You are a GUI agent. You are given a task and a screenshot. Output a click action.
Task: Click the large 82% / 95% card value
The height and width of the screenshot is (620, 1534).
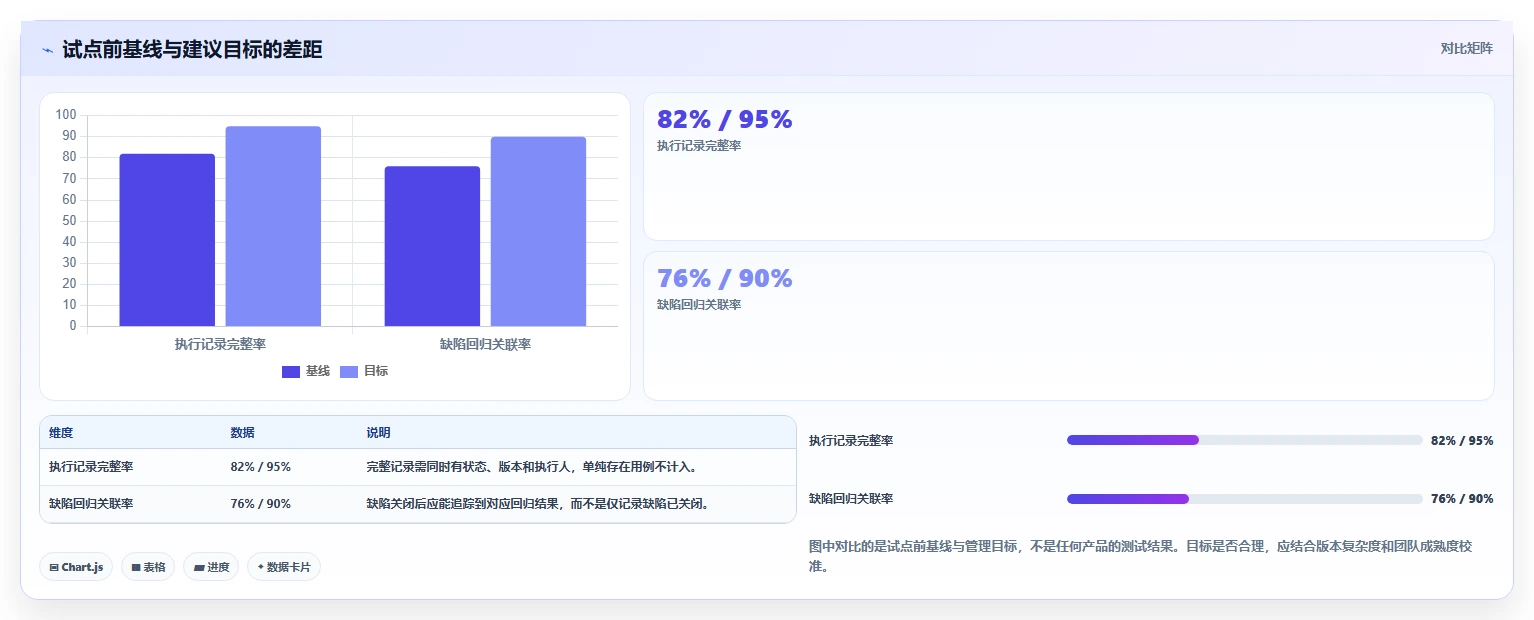pyautogui.click(x=725, y=119)
